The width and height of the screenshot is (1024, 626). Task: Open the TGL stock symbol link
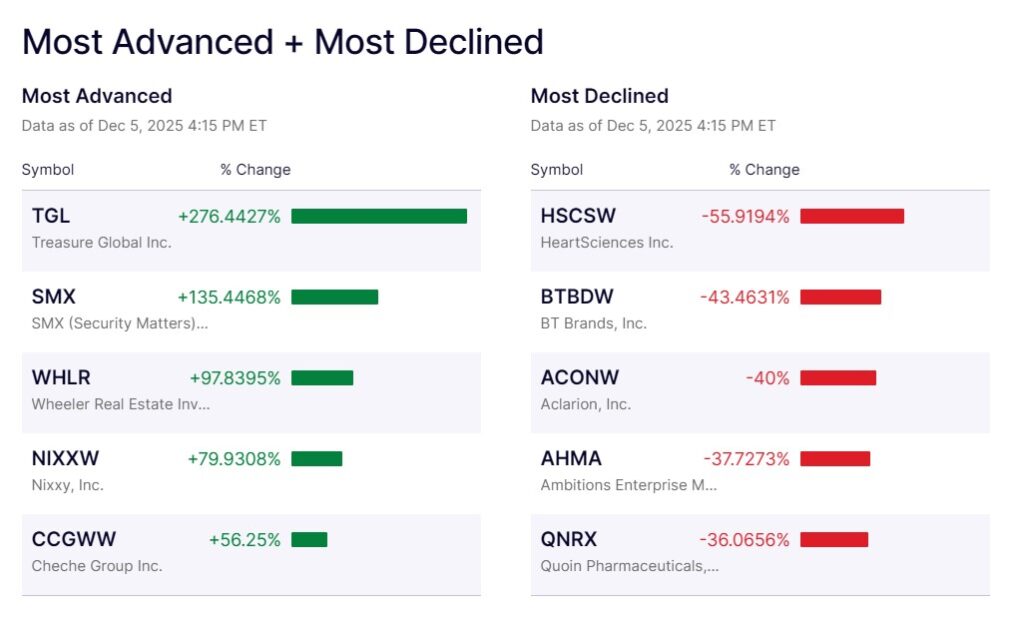51,216
